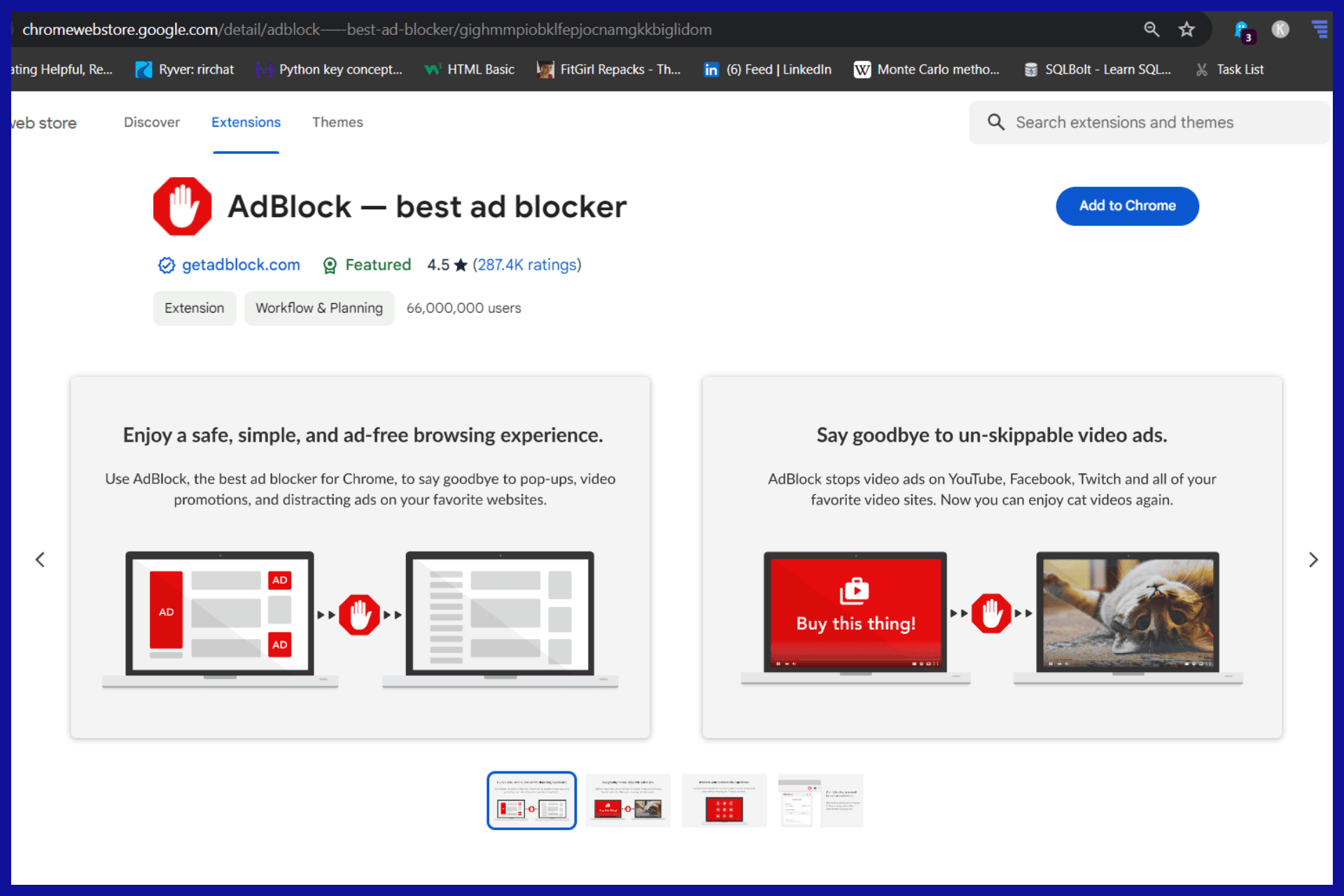Open the LinkedIn Feed bookmark
The height and width of the screenshot is (896, 1344).
768,69
